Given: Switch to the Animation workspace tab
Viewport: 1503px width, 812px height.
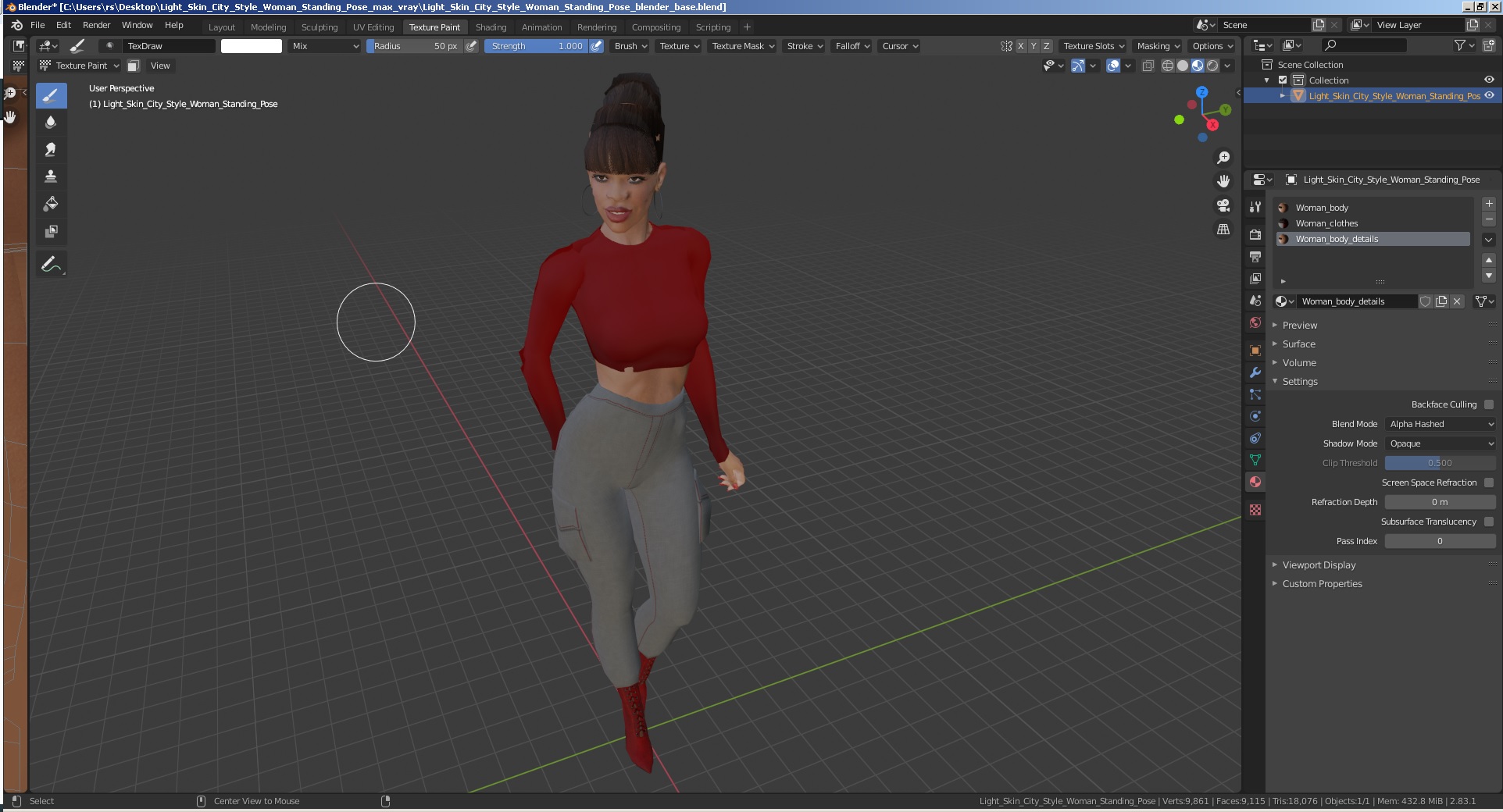Looking at the screenshot, I should point(541,27).
